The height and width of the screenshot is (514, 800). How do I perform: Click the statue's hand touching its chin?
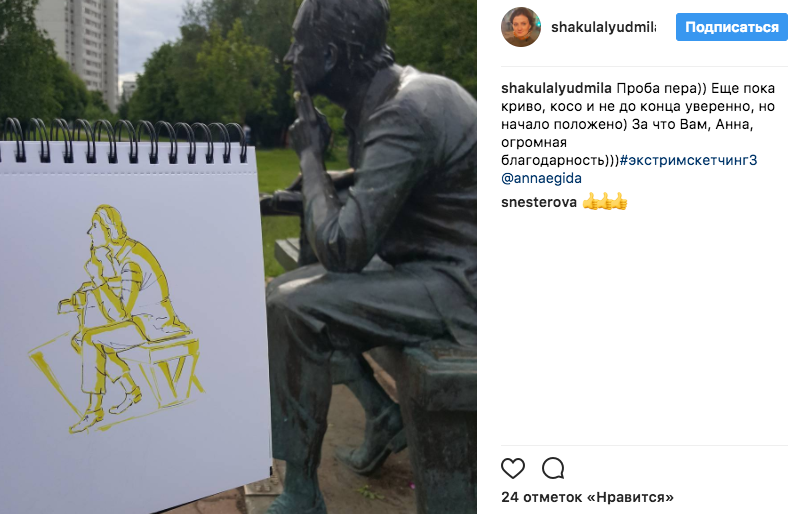[308, 123]
